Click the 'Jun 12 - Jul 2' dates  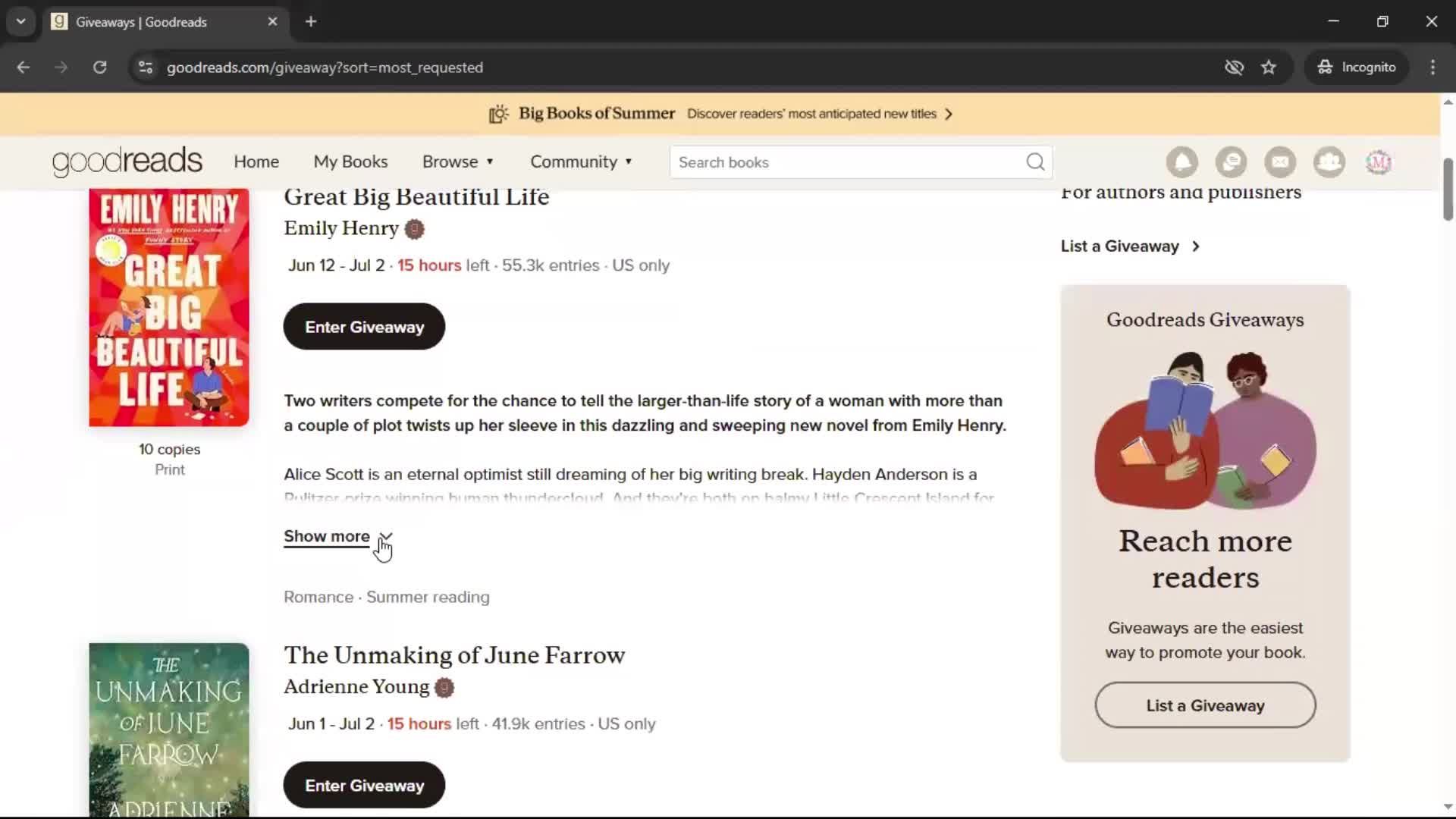pos(336,265)
